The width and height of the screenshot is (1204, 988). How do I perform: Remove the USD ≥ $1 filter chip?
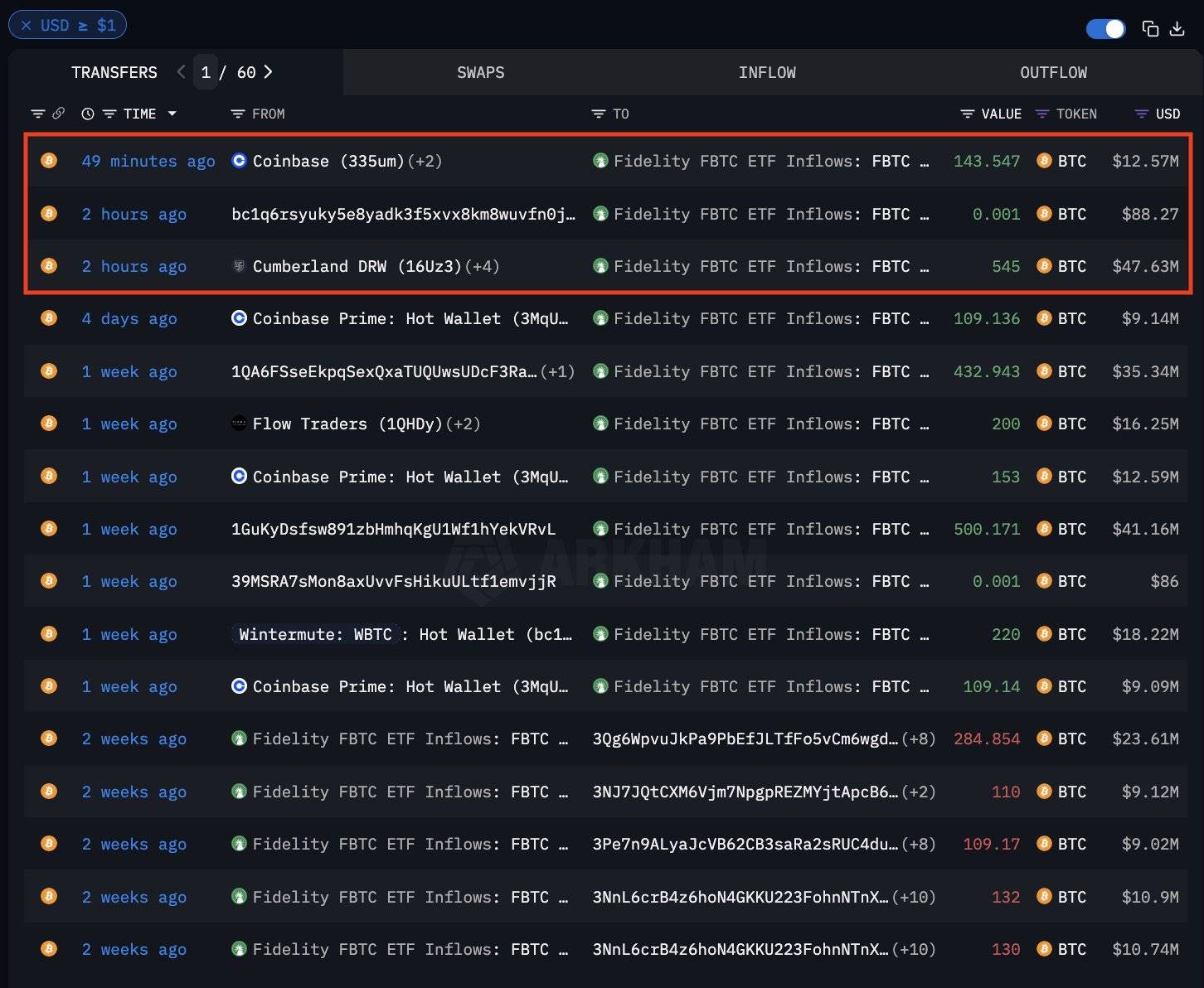(27, 25)
